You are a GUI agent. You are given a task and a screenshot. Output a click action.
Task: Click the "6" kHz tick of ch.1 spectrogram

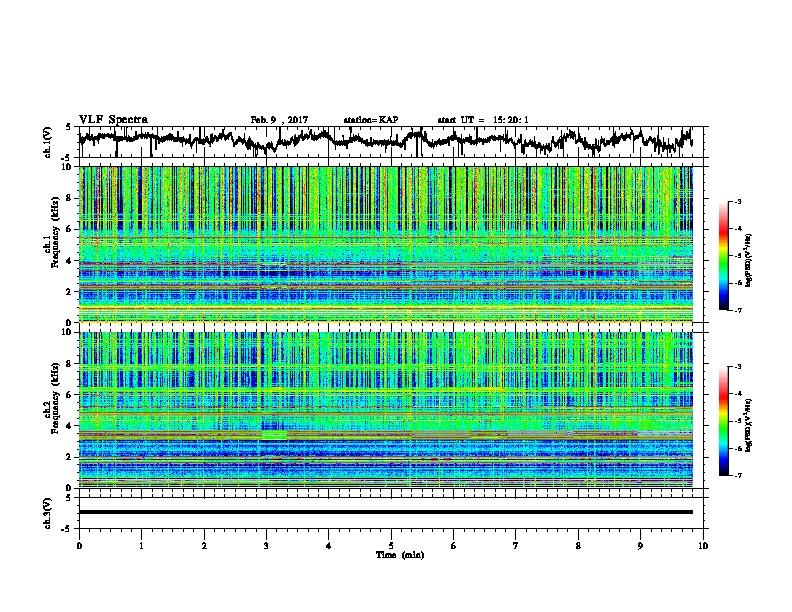(x=71, y=229)
